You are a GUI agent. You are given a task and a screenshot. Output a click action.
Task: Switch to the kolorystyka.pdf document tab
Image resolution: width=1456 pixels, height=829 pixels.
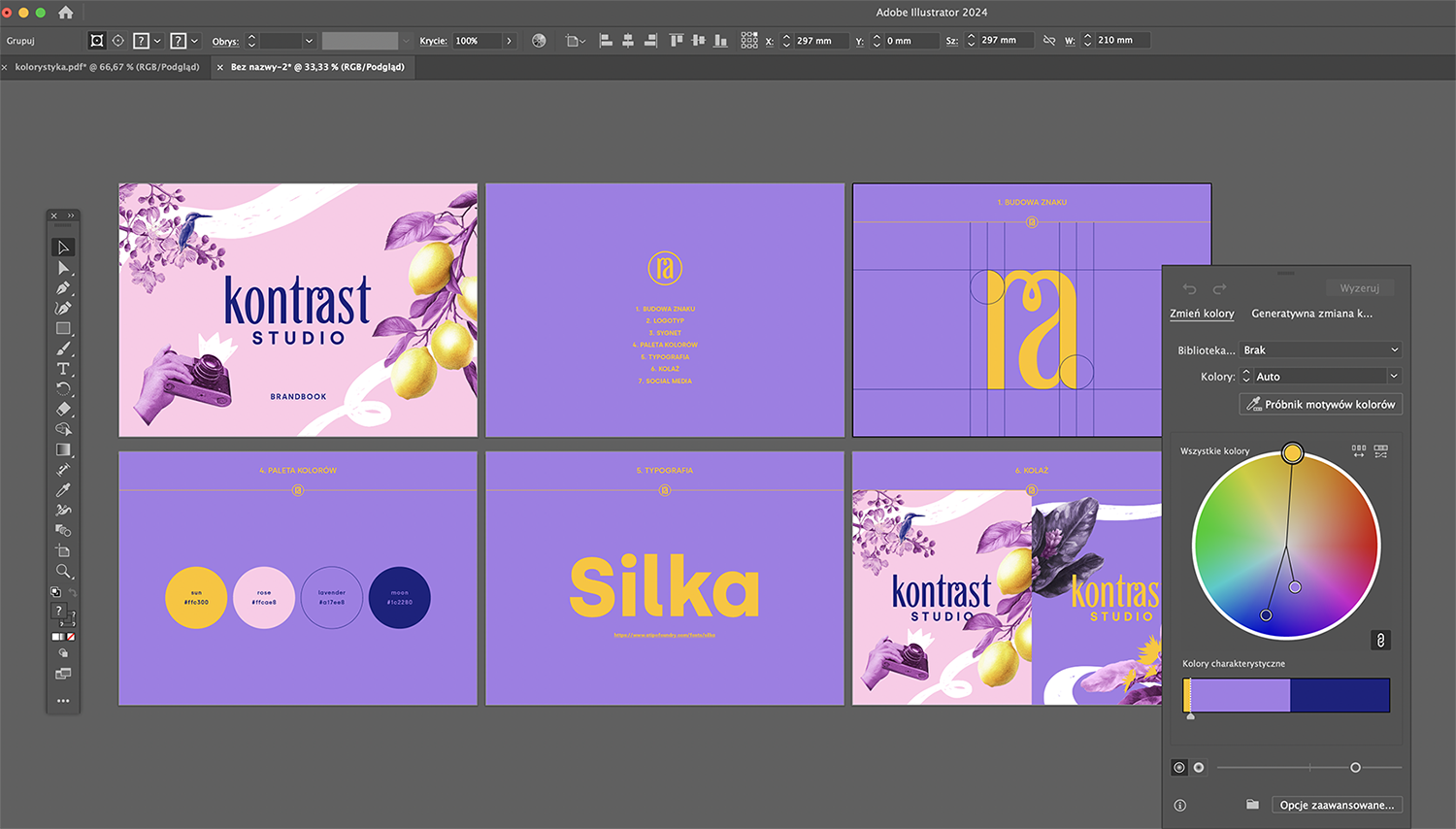(x=107, y=67)
